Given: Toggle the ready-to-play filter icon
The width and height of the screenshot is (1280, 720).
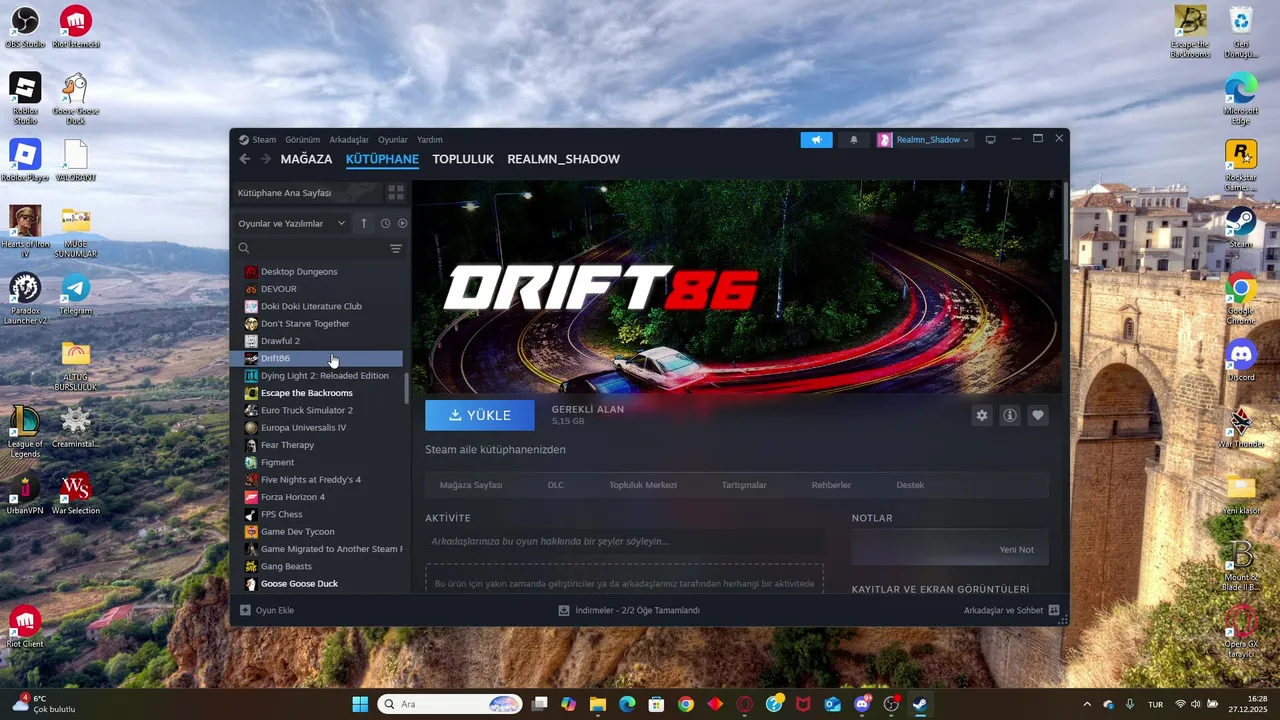Looking at the screenshot, I should coord(403,223).
